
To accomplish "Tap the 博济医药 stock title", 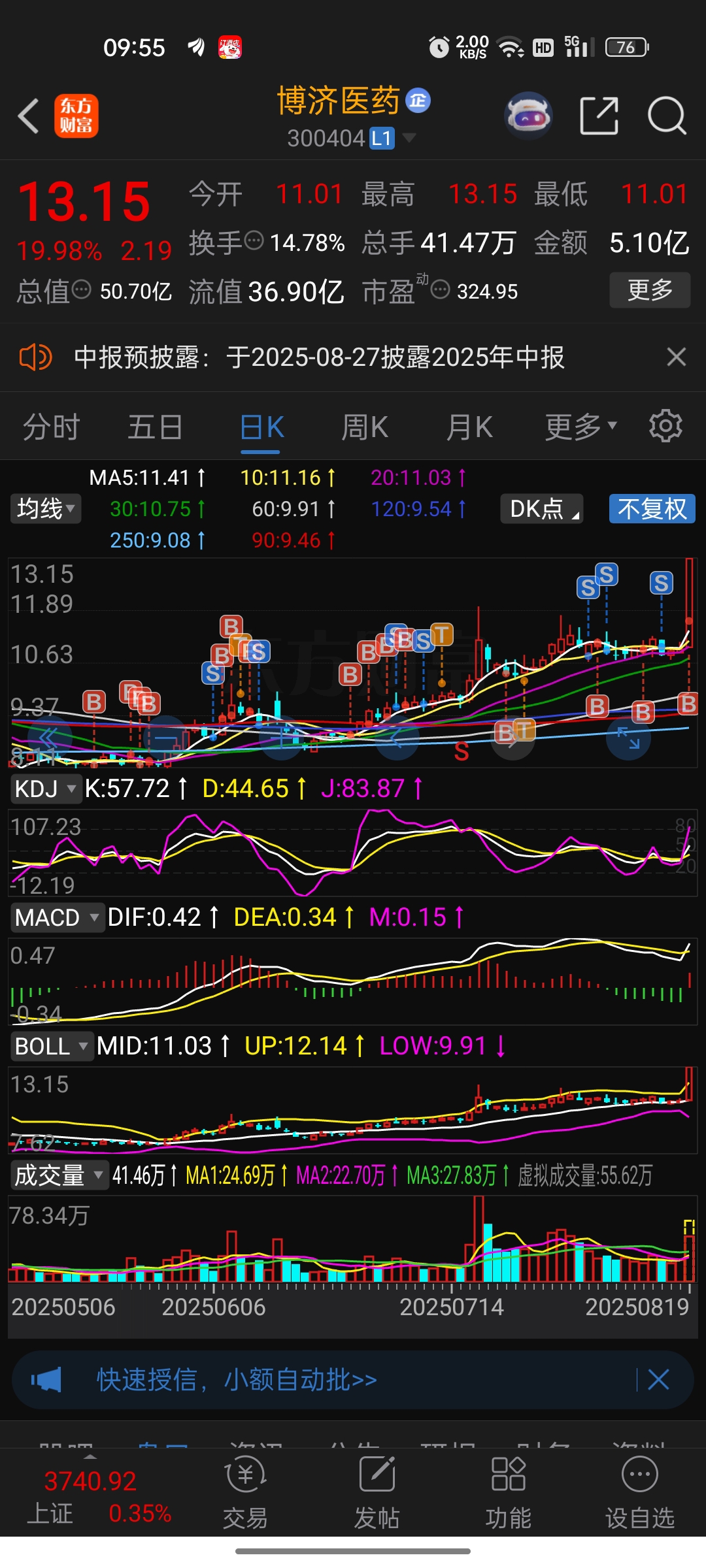I will click(338, 101).
